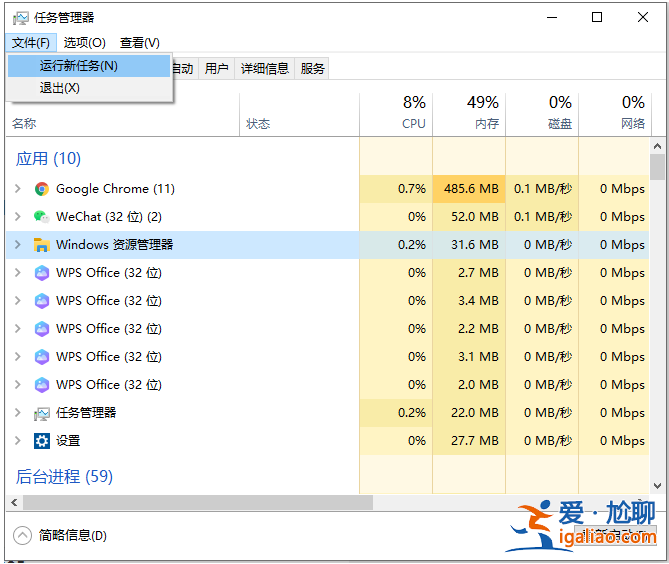The width and height of the screenshot is (669, 564).
Task: Click the WPS Office icon with 2.0 MB memory
Action: (x=41, y=385)
